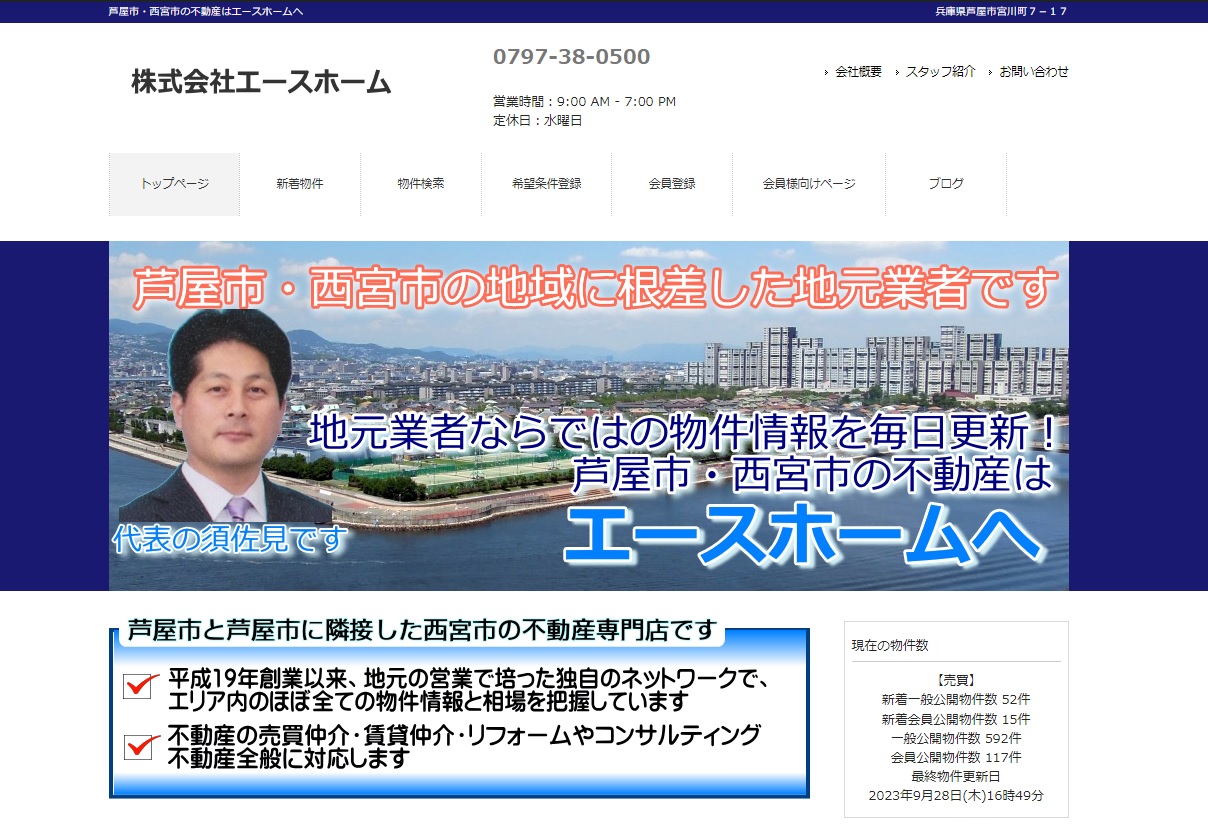Open the ブログ menu item

click(946, 184)
